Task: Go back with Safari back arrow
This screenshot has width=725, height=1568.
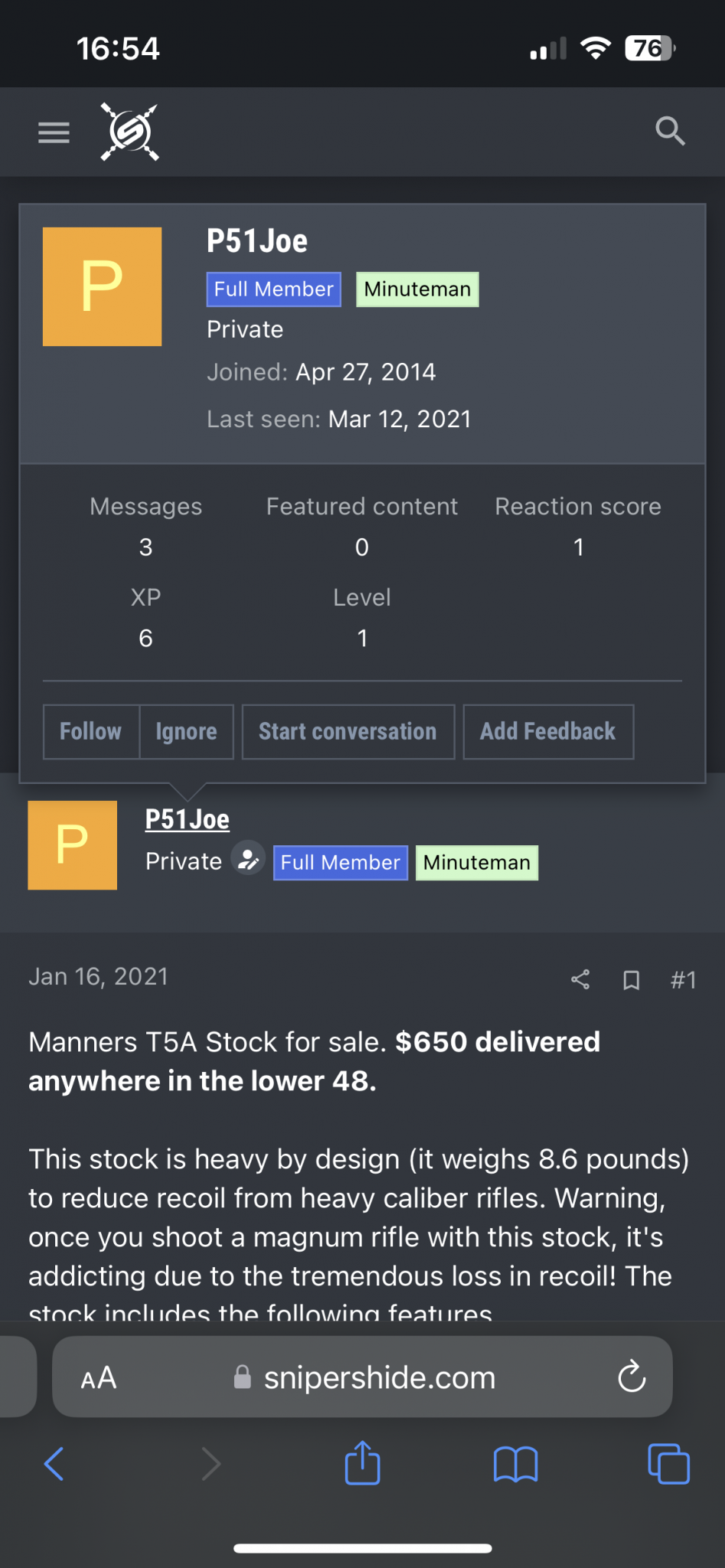Action: pos(54,1464)
